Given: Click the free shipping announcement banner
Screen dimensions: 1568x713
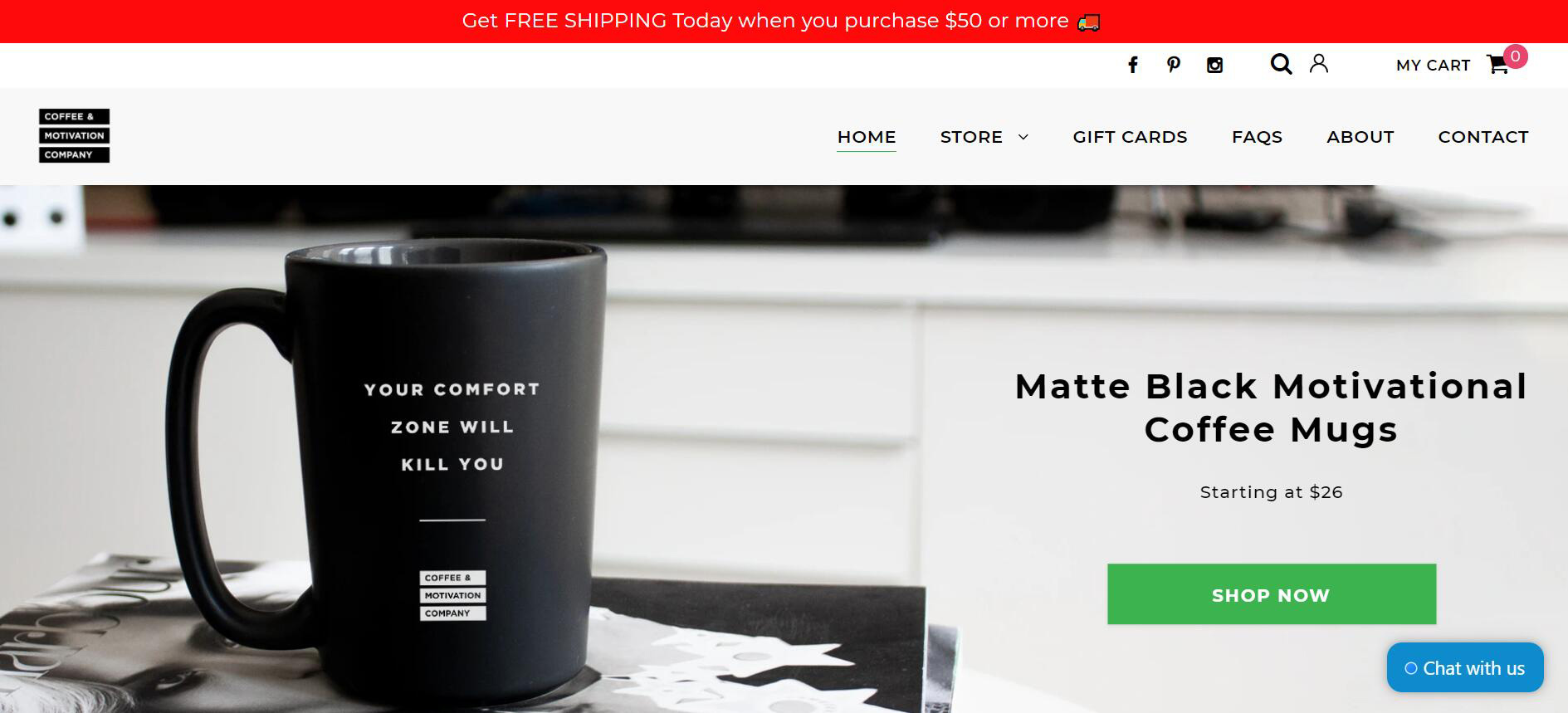Looking at the screenshot, I should 784,21.
